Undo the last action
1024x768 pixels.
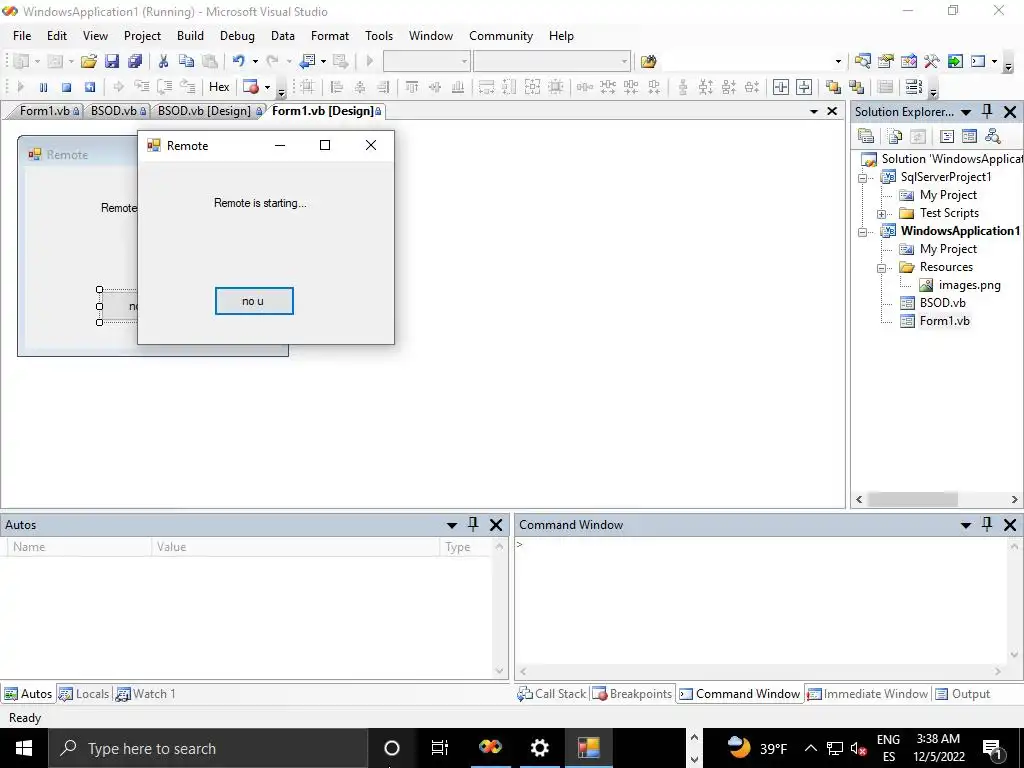tap(238, 61)
